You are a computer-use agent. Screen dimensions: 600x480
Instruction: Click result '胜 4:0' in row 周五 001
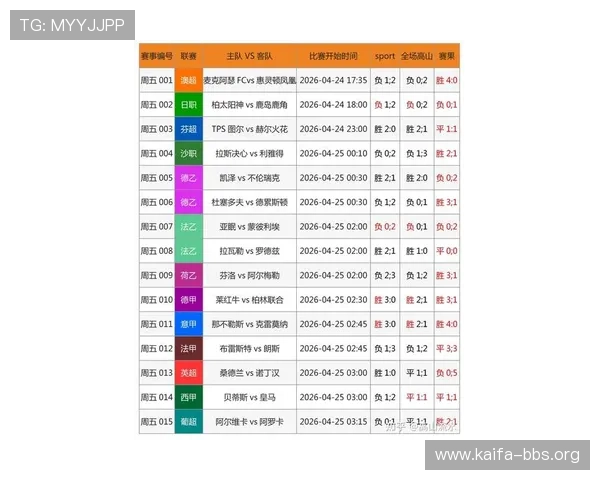point(447,80)
